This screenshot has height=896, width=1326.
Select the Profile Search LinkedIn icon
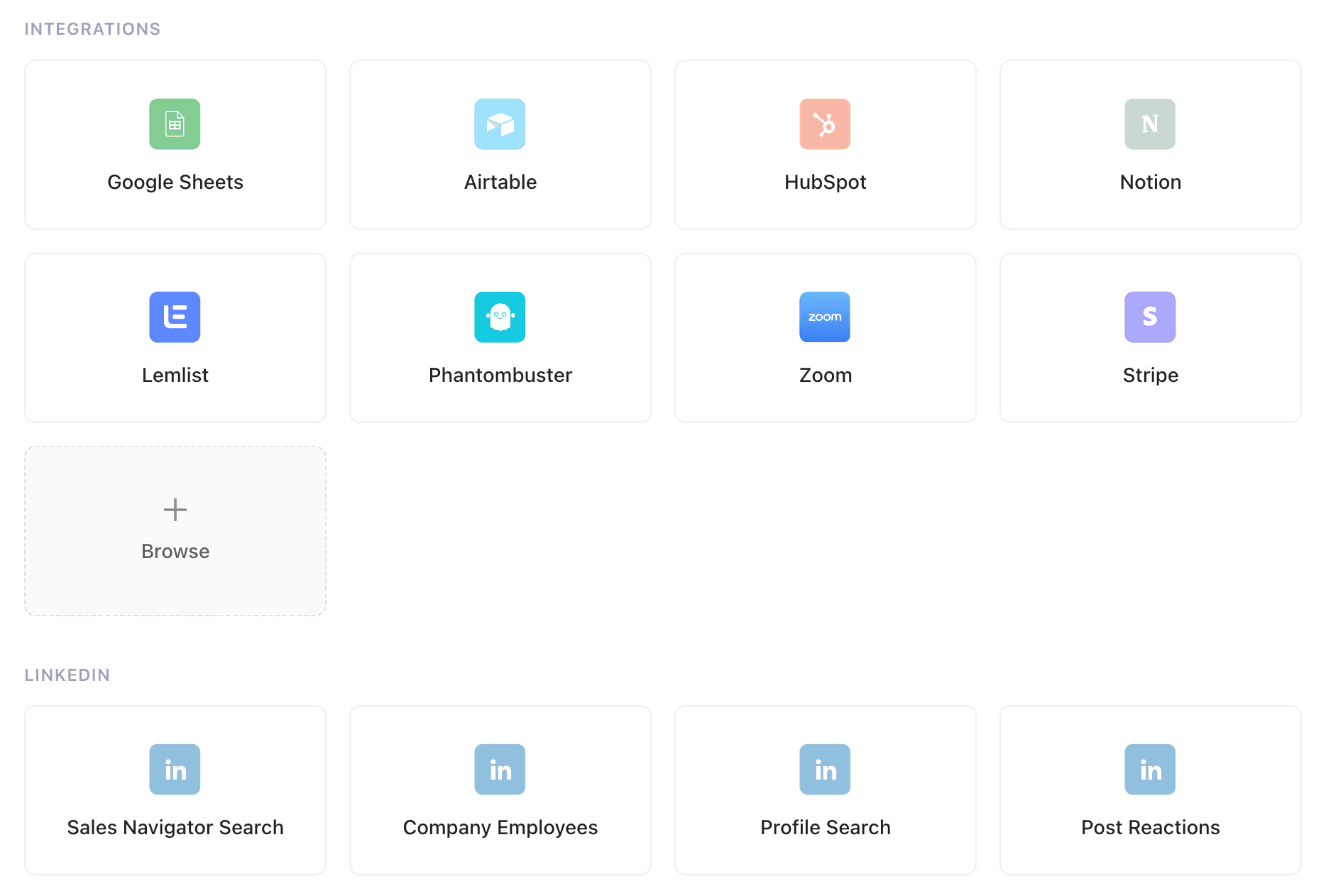pyautogui.click(x=825, y=770)
